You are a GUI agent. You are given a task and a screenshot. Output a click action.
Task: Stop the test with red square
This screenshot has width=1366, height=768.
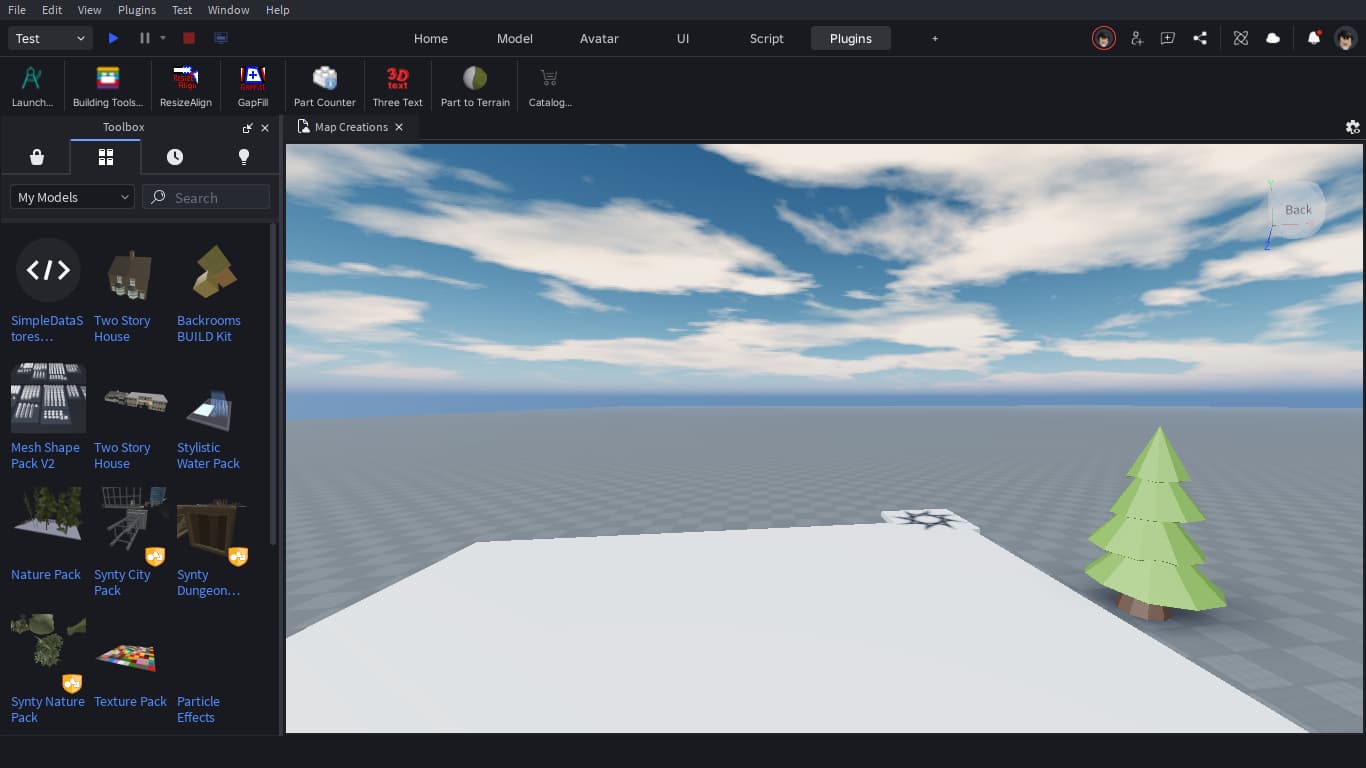[x=189, y=38]
